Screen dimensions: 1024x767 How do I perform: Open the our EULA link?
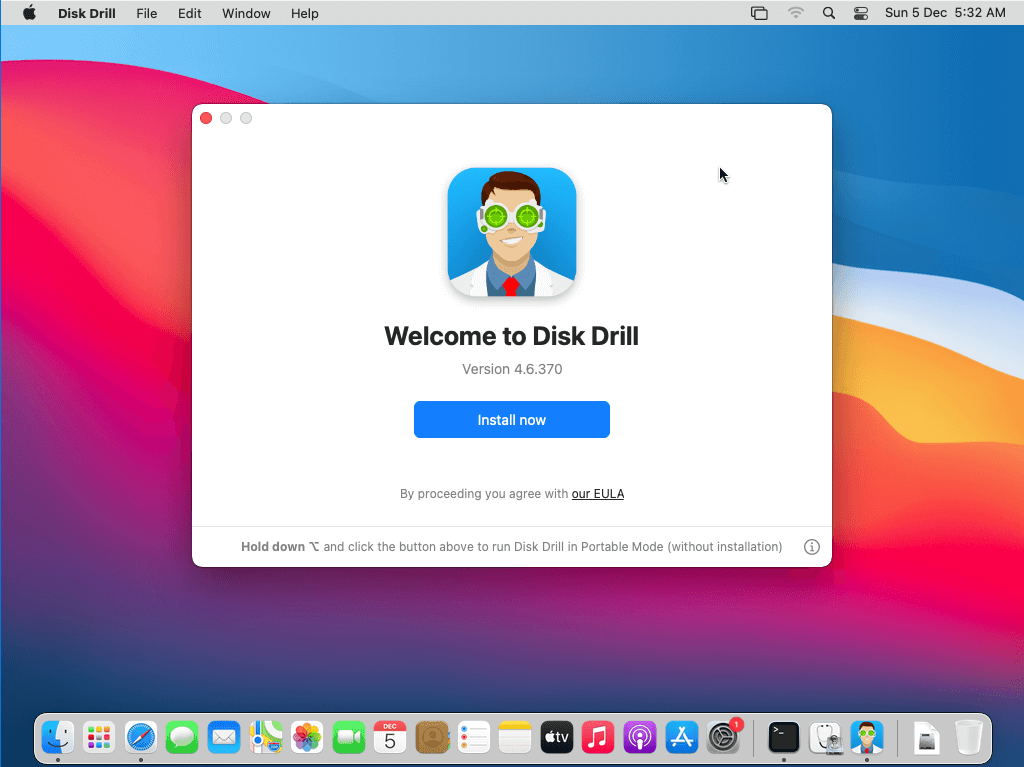(598, 494)
